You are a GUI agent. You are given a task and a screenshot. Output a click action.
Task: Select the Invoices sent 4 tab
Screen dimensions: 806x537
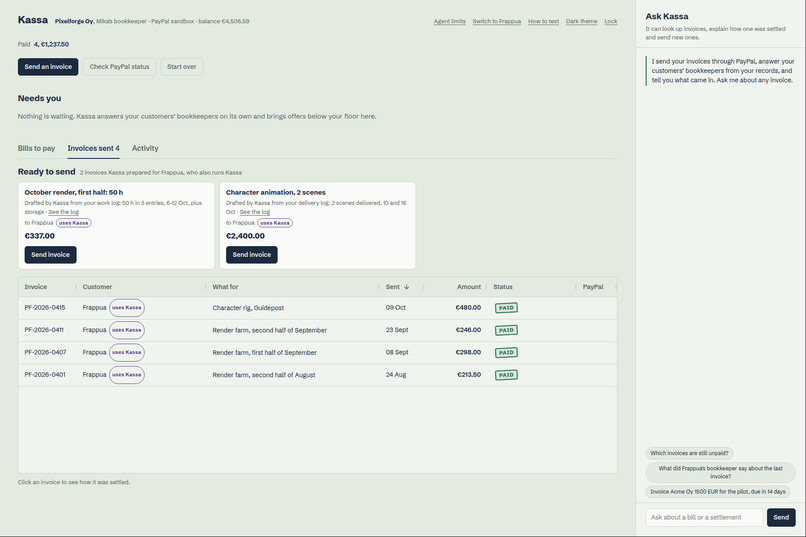point(94,148)
